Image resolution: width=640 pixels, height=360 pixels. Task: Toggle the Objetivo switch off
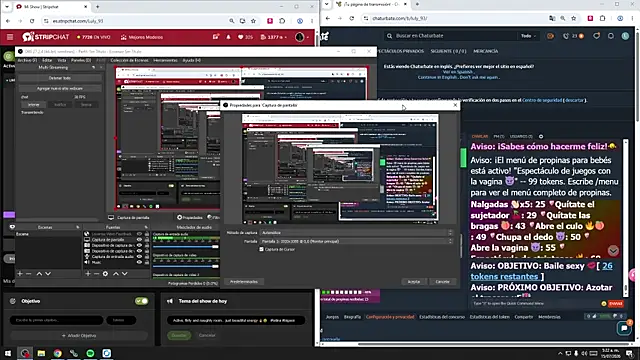click(141, 301)
